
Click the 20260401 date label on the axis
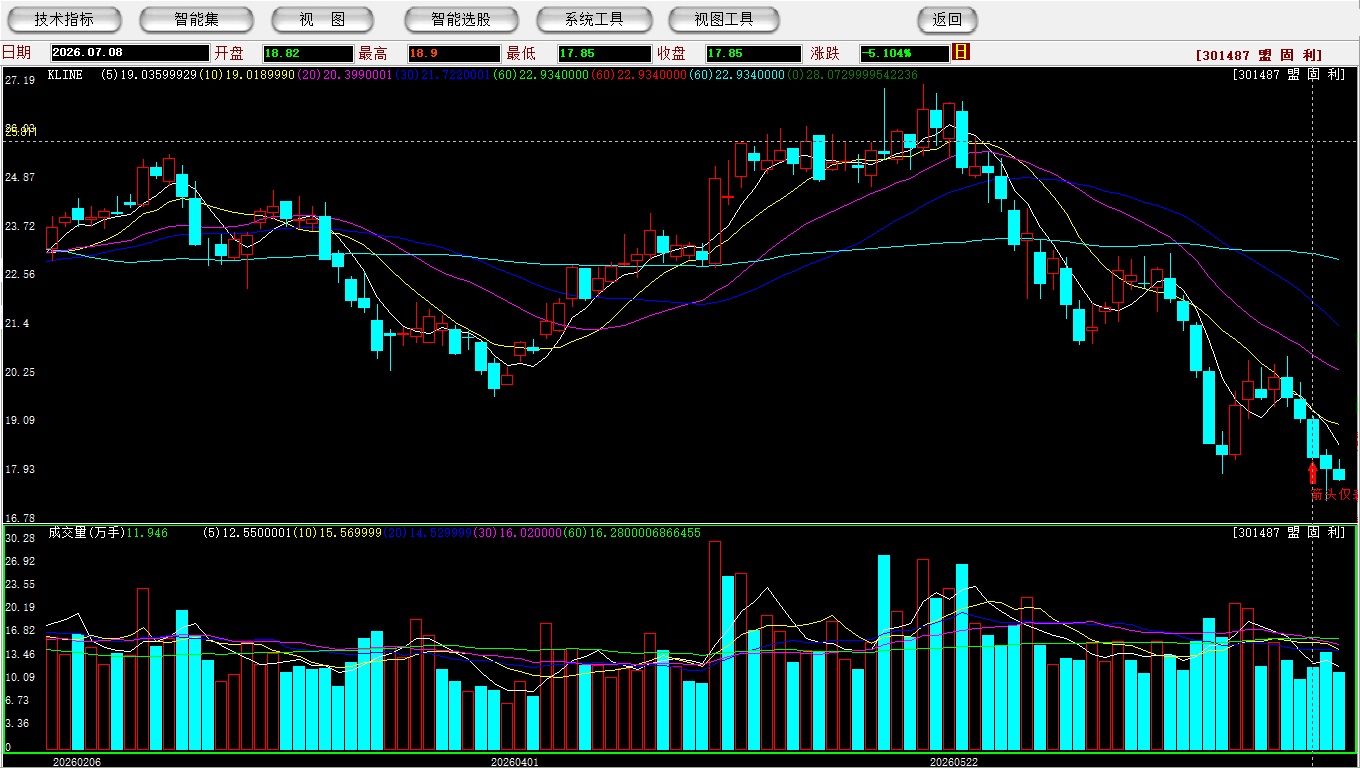click(x=515, y=762)
